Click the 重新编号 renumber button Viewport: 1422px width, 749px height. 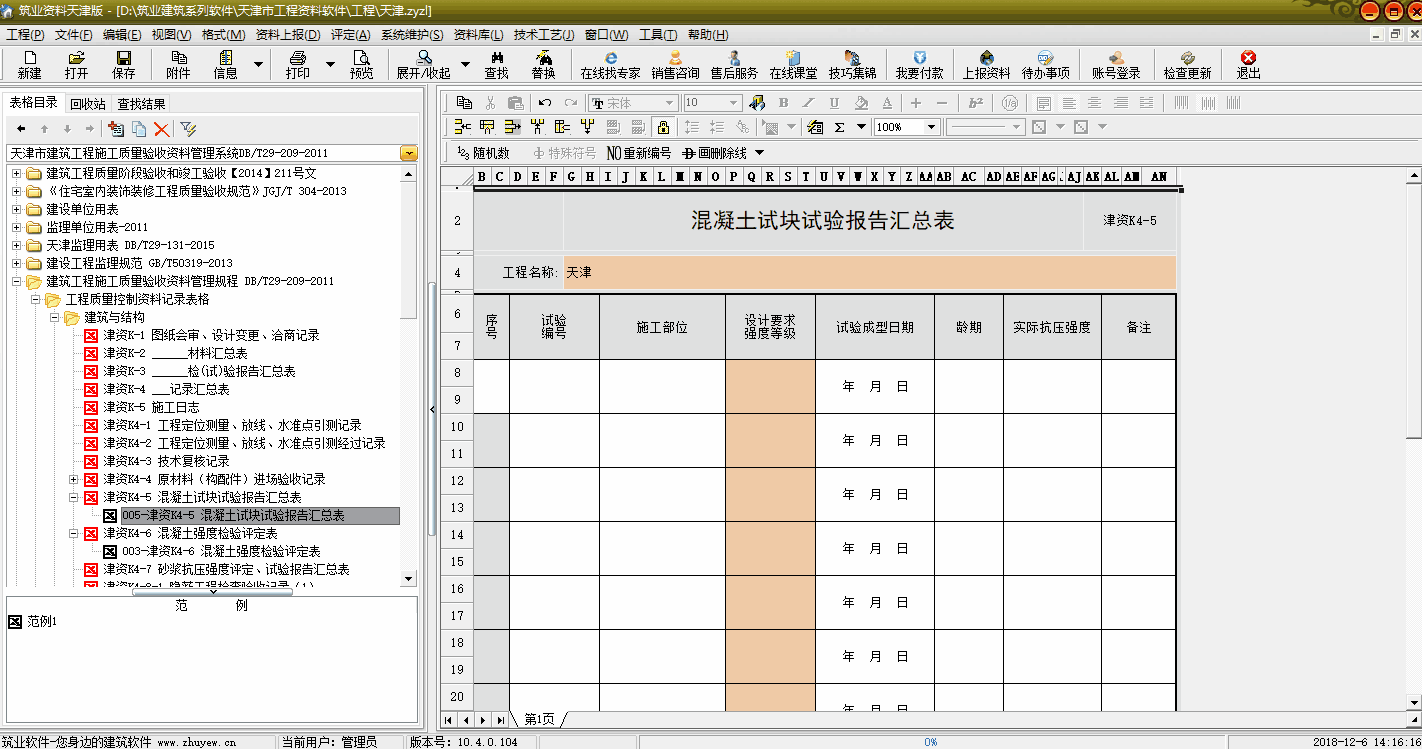[x=639, y=153]
